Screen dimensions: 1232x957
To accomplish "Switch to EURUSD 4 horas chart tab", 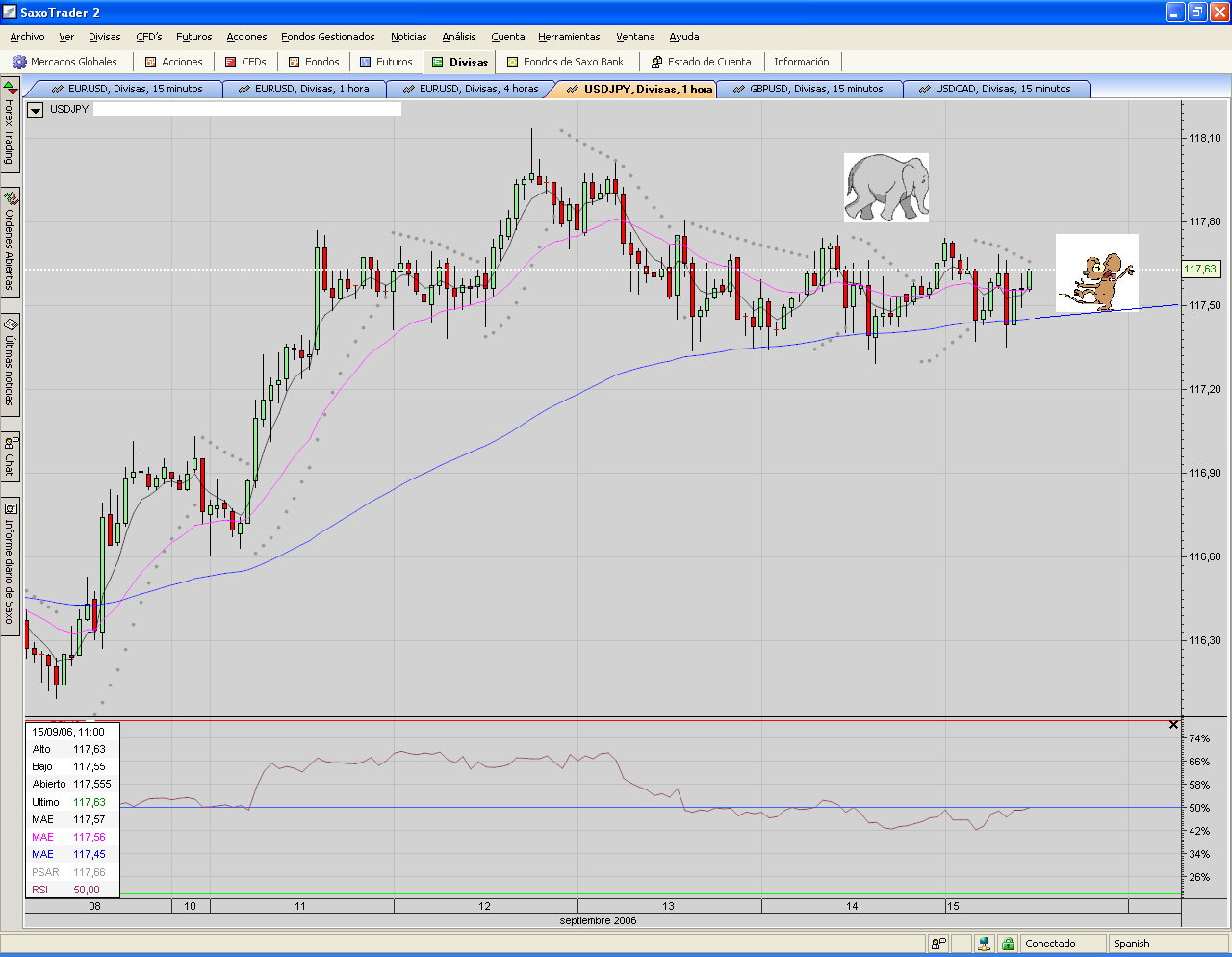I will [471, 89].
